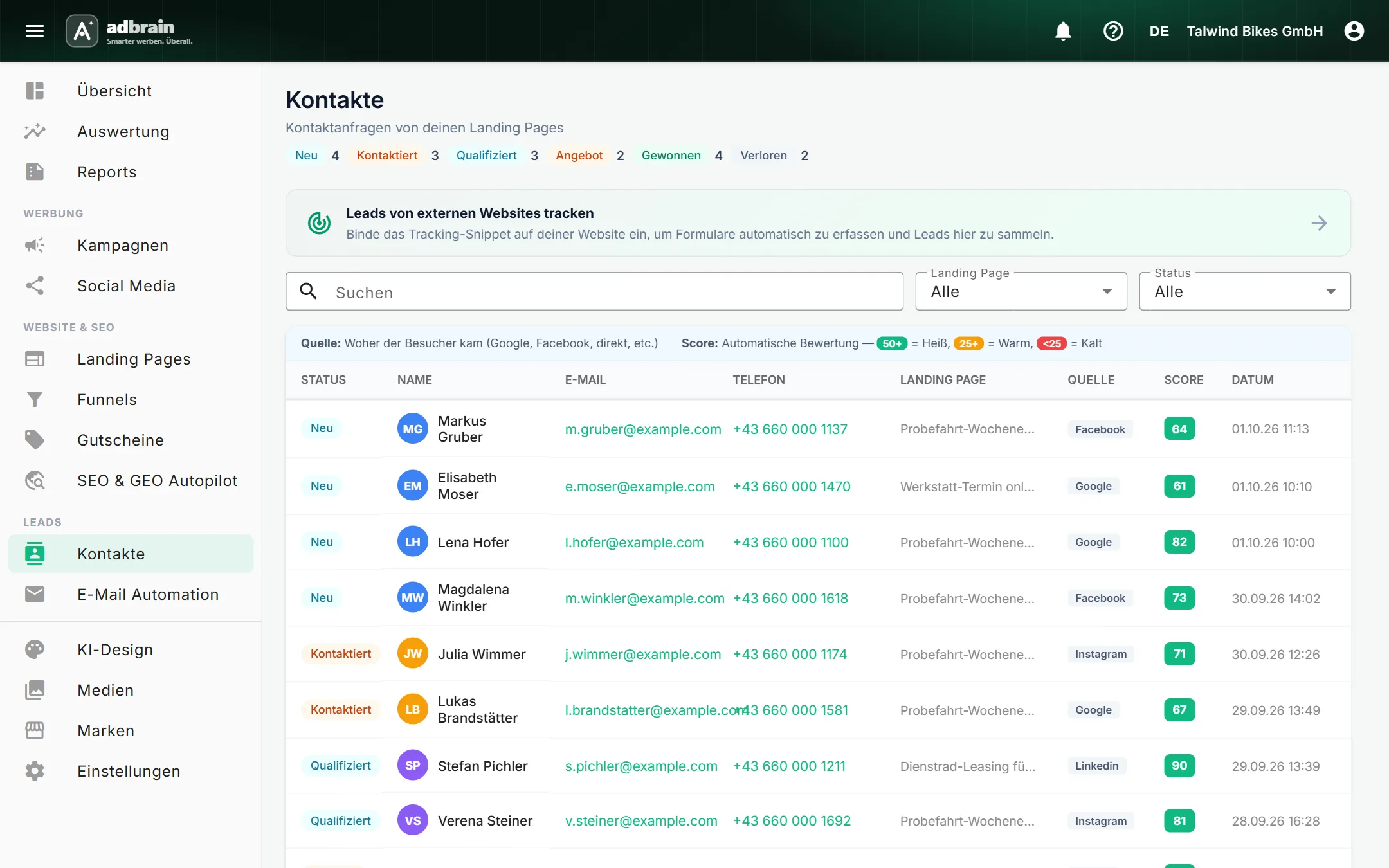This screenshot has height=868, width=1389.
Task: Click the adbrain logo
Action: (x=130, y=31)
